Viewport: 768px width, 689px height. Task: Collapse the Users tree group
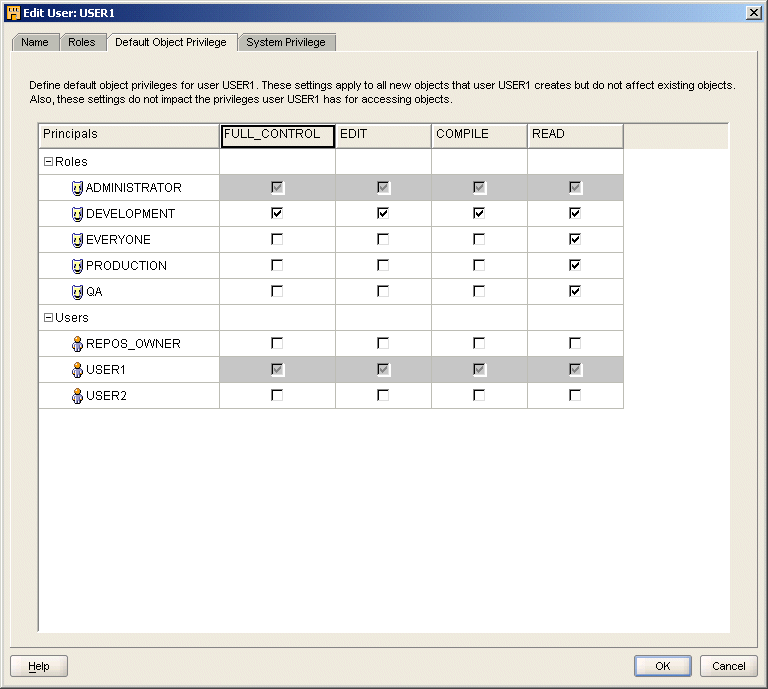pos(48,318)
